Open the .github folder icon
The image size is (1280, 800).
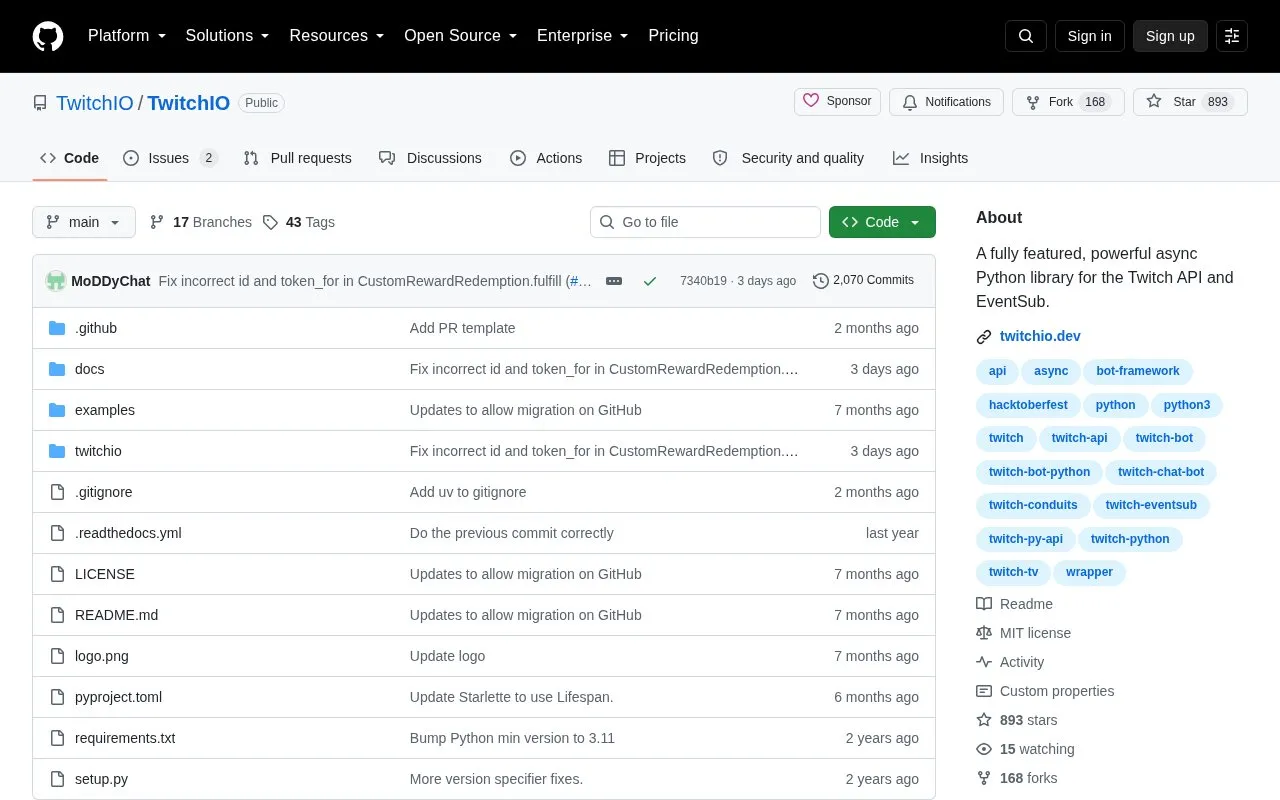click(x=57, y=328)
